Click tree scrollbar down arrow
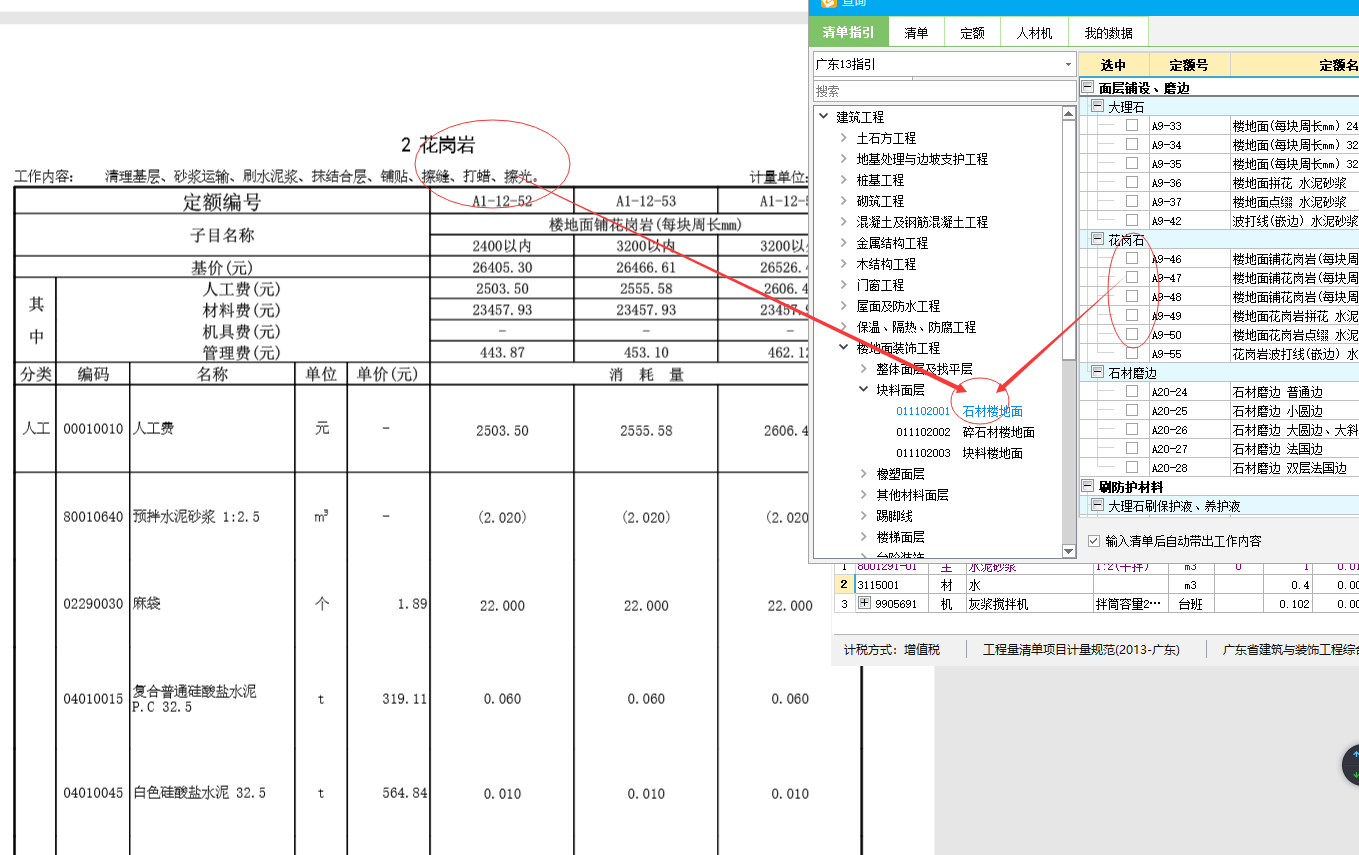 pyautogui.click(x=1069, y=550)
